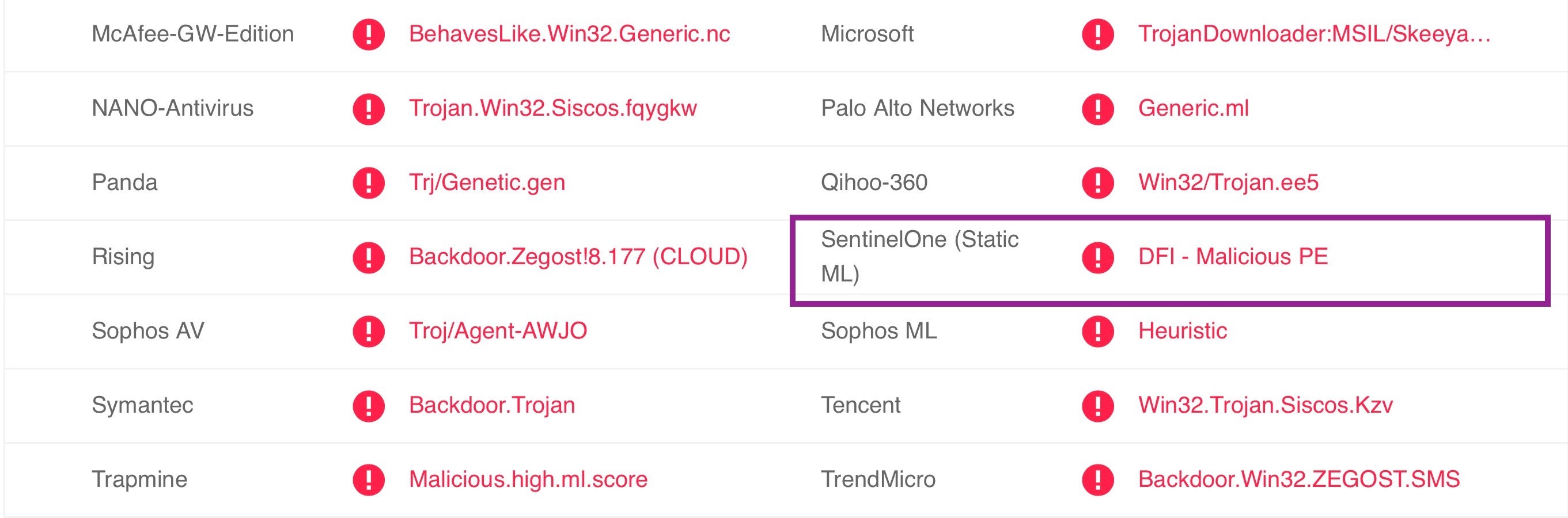
Task: Click the Sophos ML engine name
Action: pos(878,331)
